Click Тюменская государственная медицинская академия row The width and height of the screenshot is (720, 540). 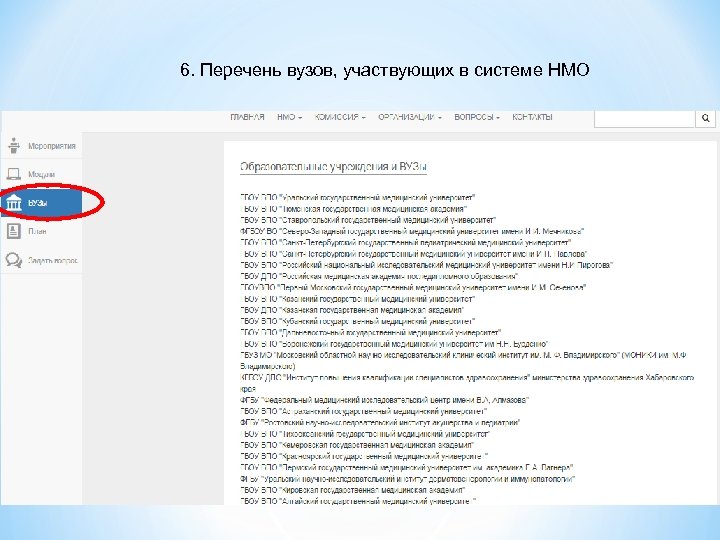(353, 209)
